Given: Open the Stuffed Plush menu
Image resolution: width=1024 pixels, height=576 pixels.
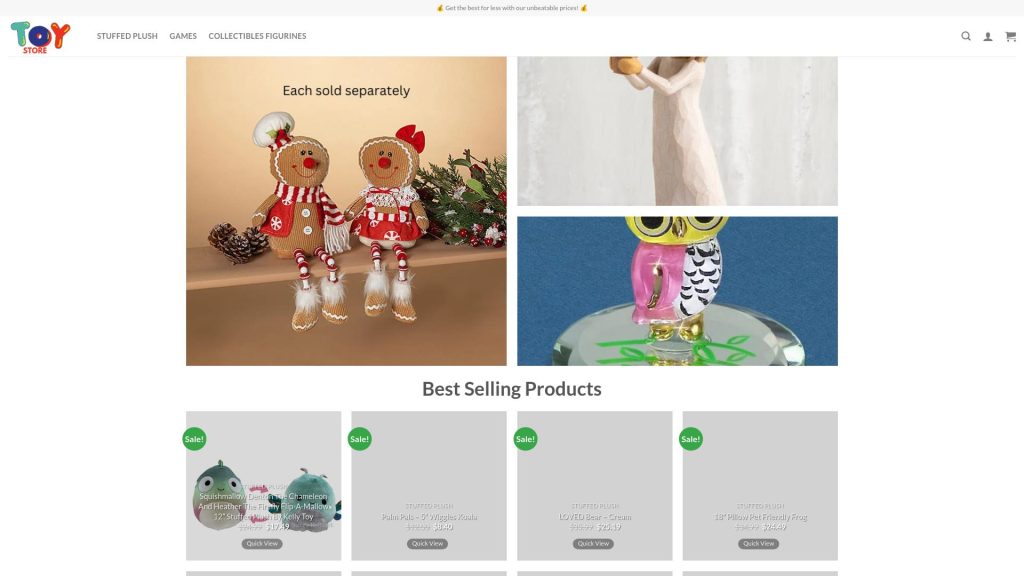Looking at the screenshot, I should (127, 36).
